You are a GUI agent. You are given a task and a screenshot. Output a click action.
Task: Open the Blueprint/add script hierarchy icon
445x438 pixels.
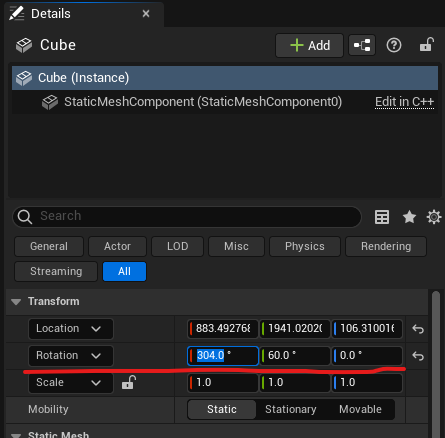[x=362, y=45]
